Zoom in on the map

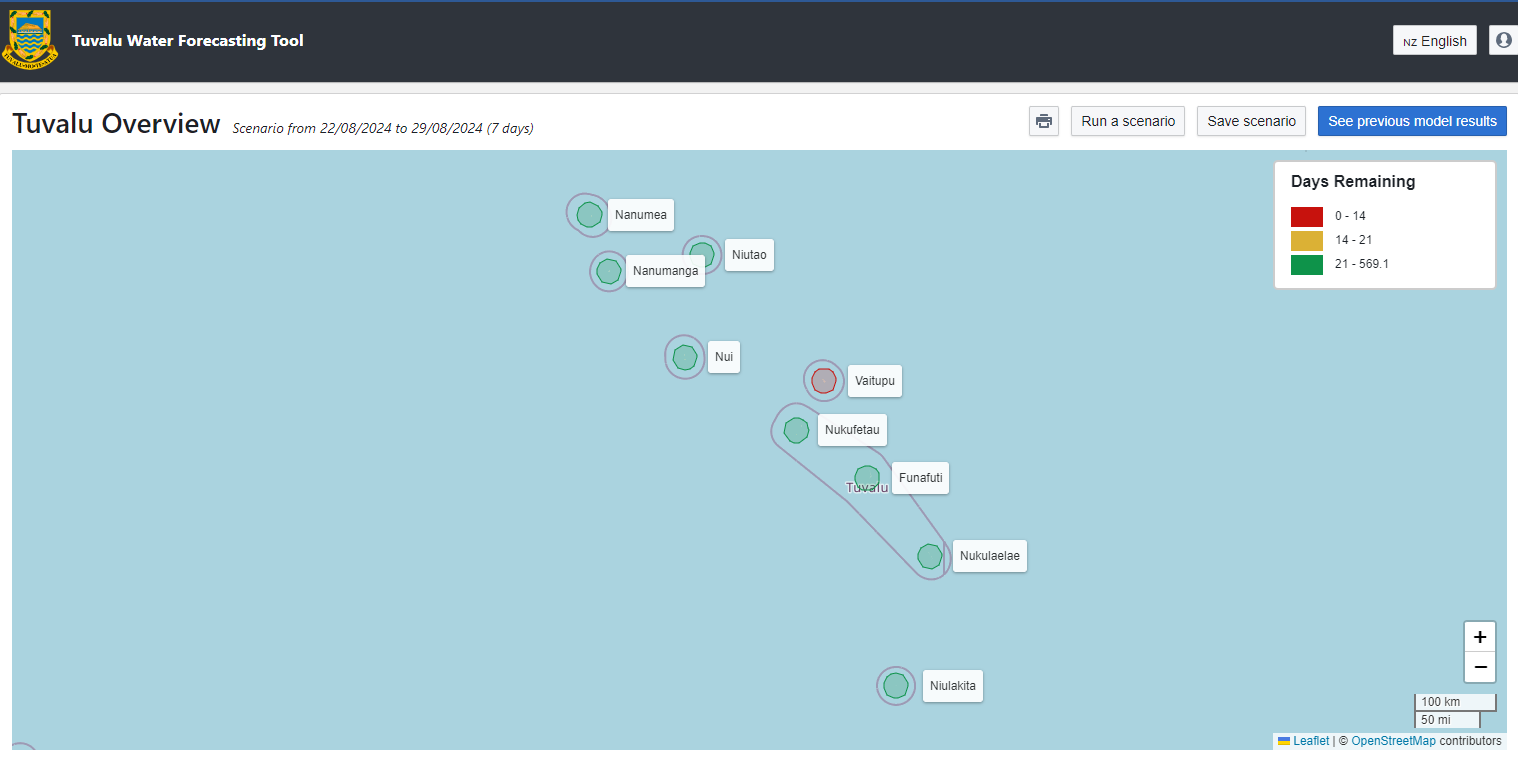point(1479,637)
